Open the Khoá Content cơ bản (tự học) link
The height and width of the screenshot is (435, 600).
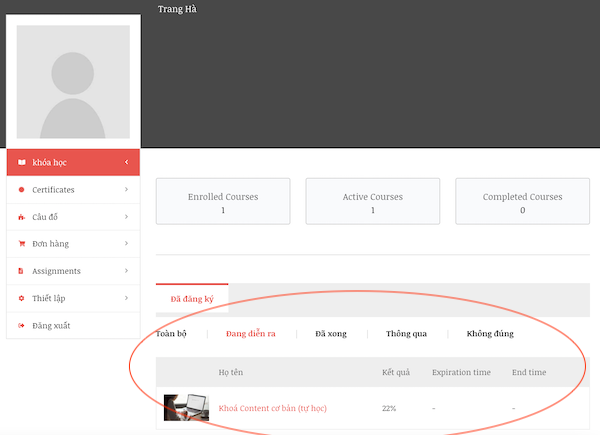click(x=272, y=408)
